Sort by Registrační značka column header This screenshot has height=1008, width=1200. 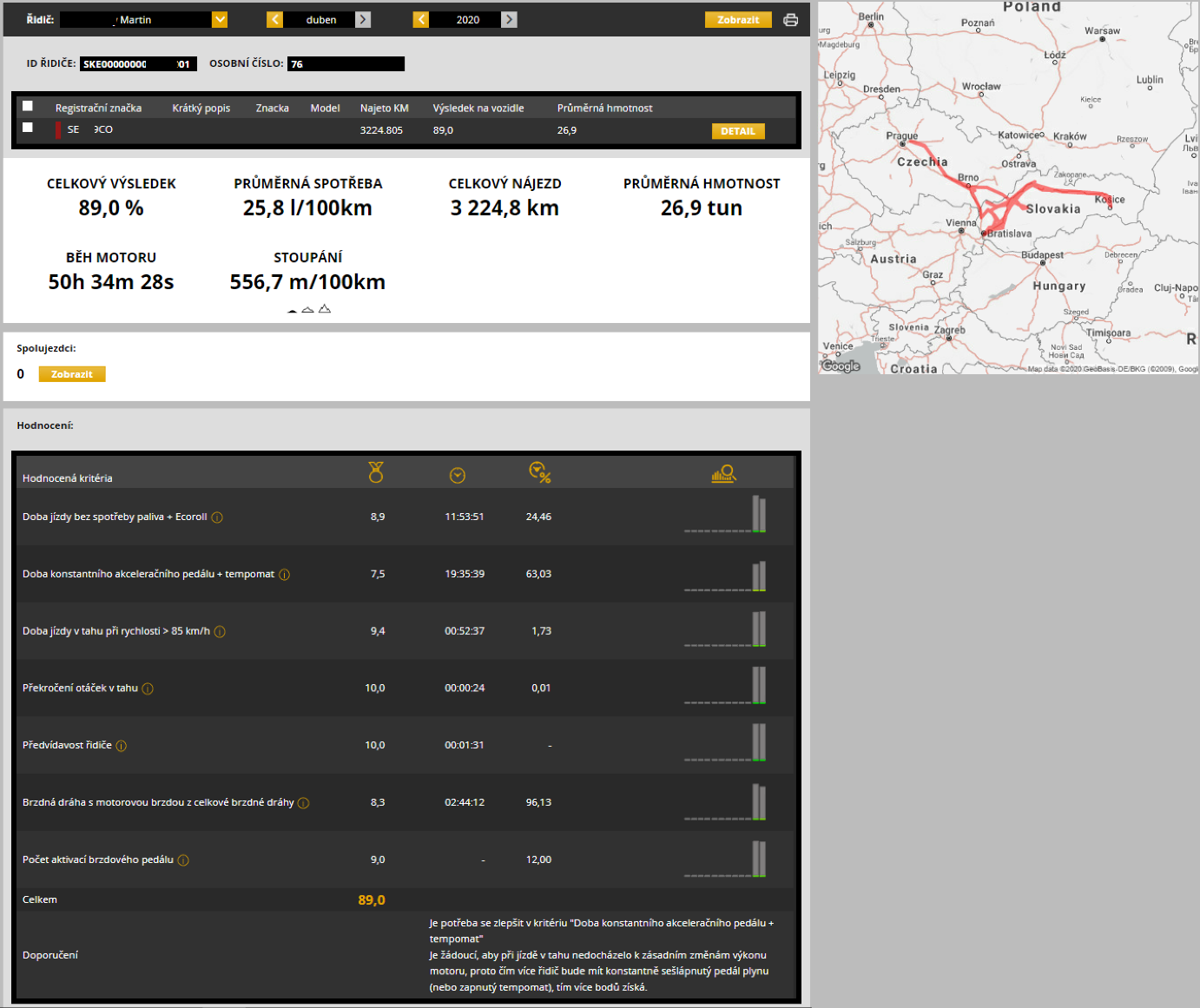[x=98, y=109]
